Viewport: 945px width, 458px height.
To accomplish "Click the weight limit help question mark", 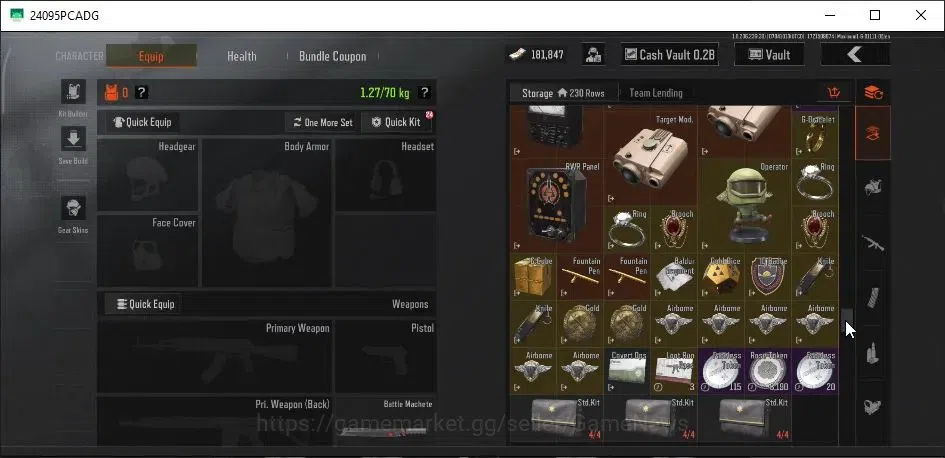I will pyautogui.click(x=424, y=93).
